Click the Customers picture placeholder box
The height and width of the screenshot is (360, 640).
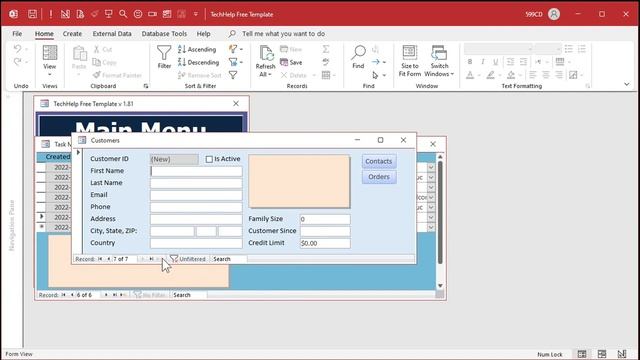pos(299,181)
